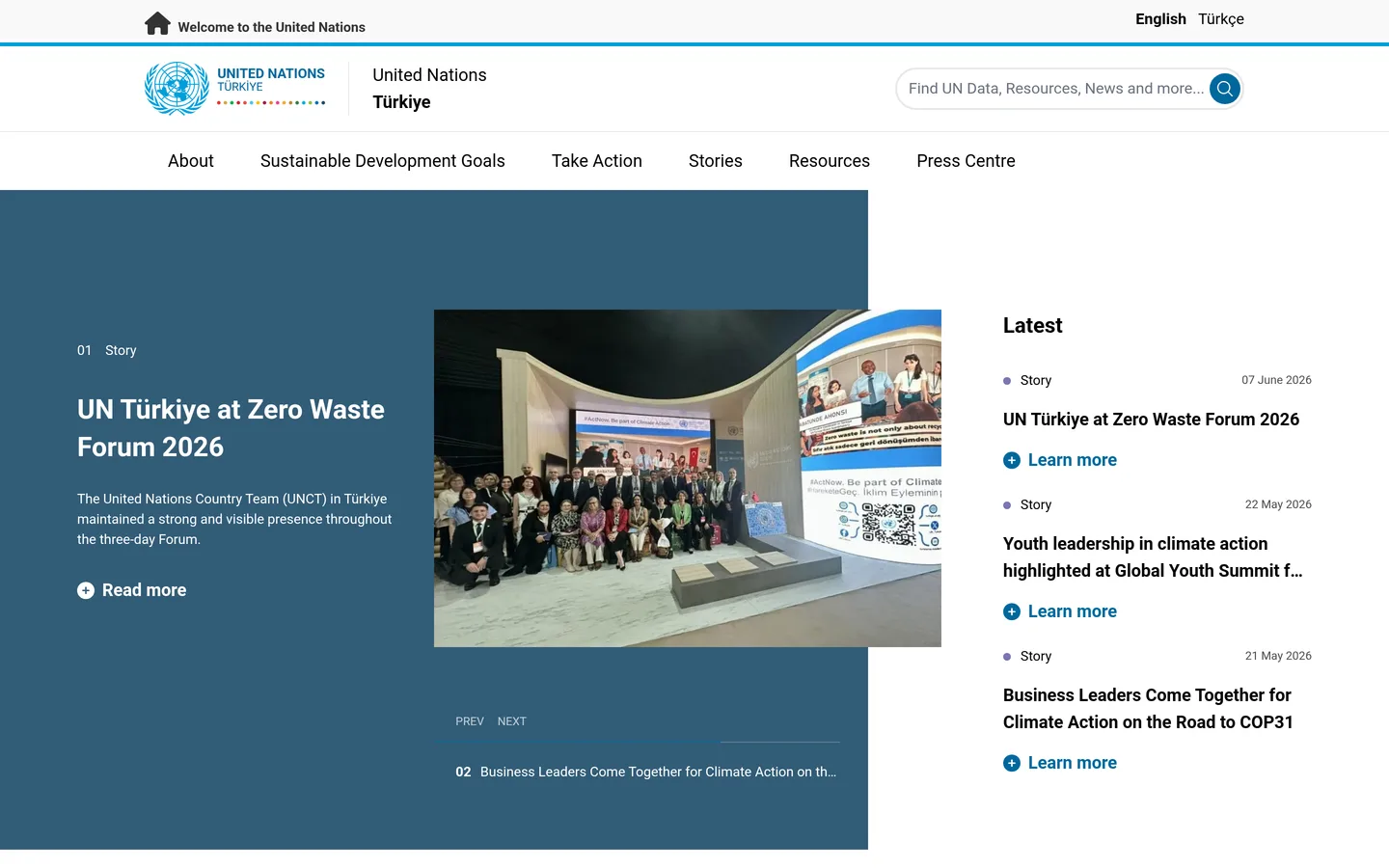The height and width of the screenshot is (868, 1389).
Task: Go to the previous slide with PREV
Action: point(470,721)
